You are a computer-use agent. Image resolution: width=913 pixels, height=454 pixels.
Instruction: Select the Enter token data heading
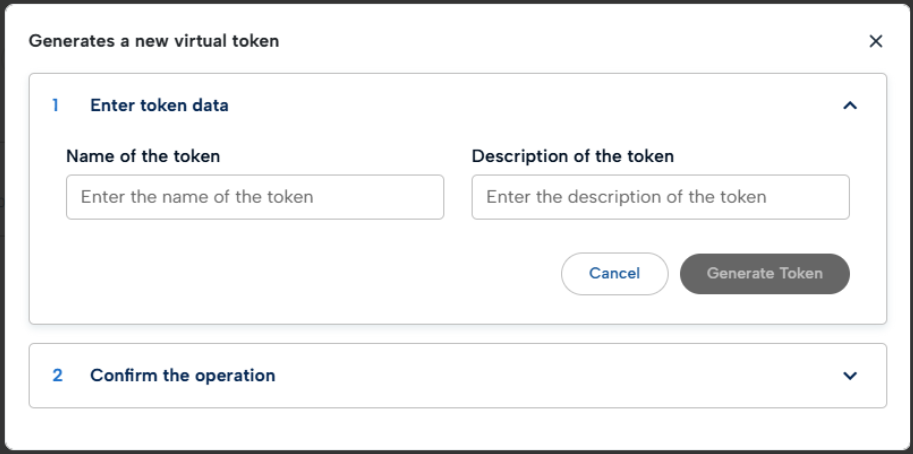tap(159, 105)
